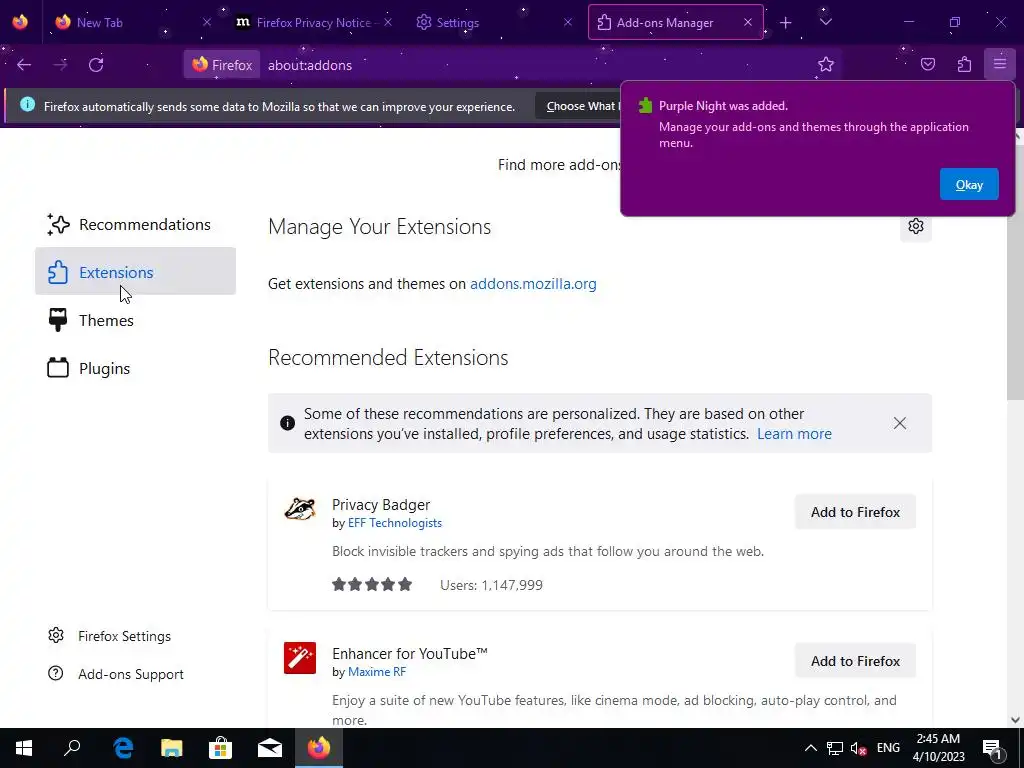Click the network tray icon
The height and width of the screenshot is (768, 1024).
click(835, 748)
